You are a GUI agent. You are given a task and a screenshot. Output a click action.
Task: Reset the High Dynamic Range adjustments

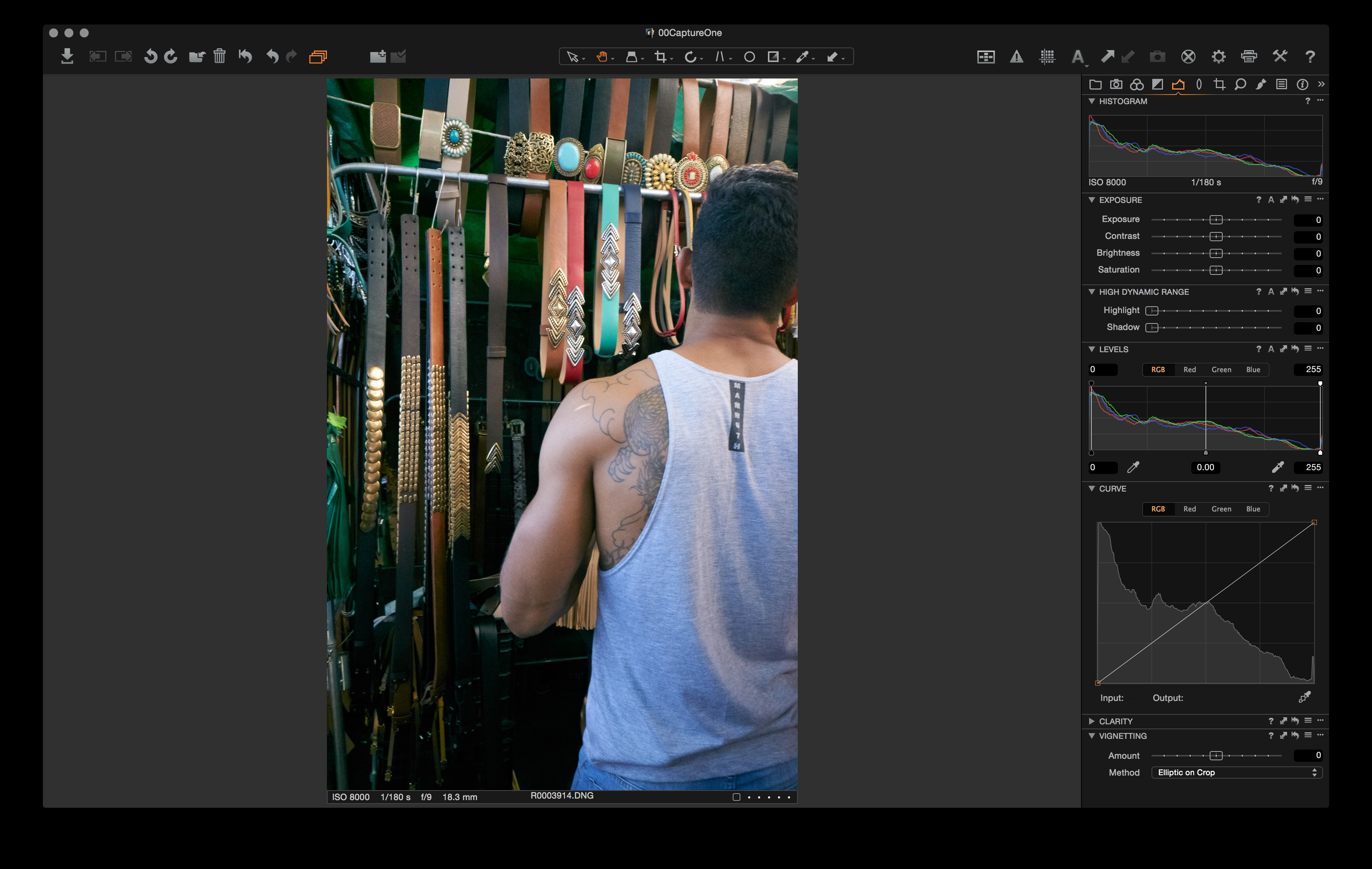pos(1295,292)
